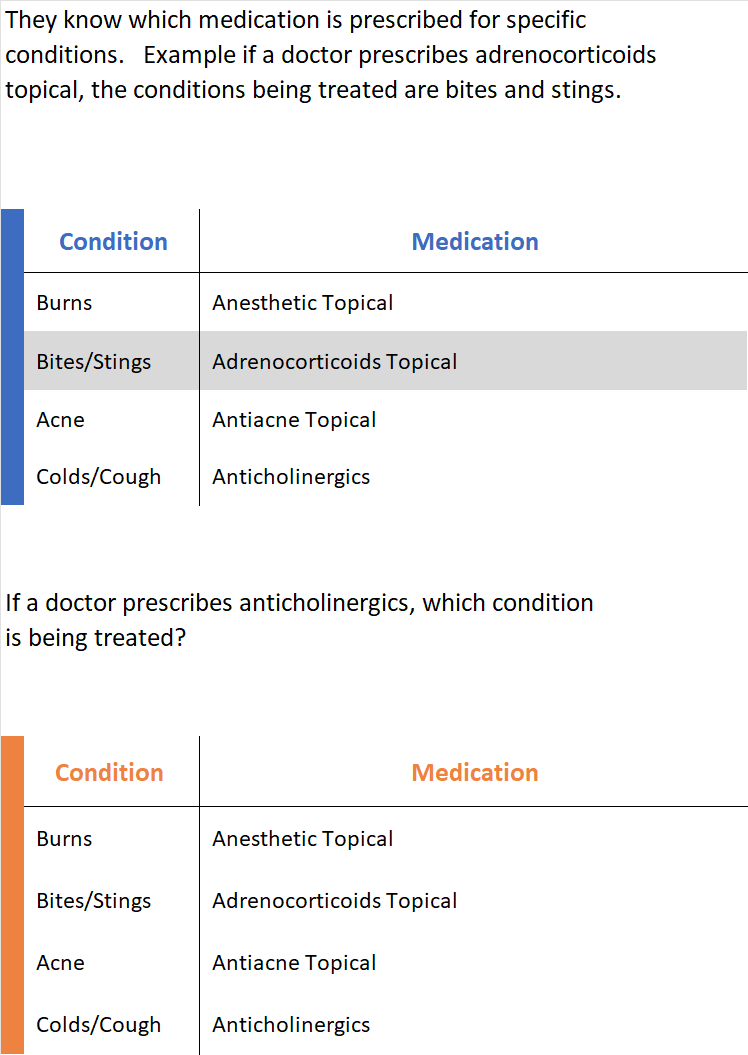Screen dimensions: 748x1055
Task: Click the highlighted Bites/Stings cell
Action: pyautogui.click(x=94, y=362)
